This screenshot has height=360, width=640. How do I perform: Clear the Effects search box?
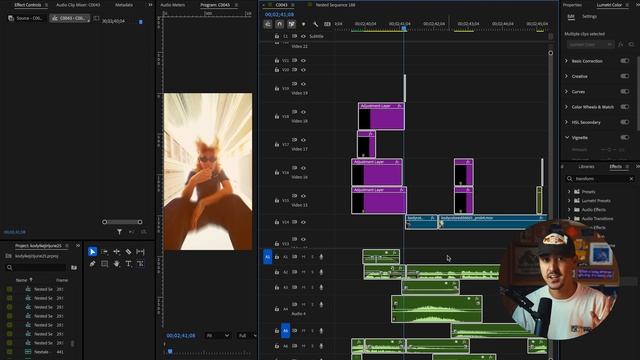(x=631, y=179)
